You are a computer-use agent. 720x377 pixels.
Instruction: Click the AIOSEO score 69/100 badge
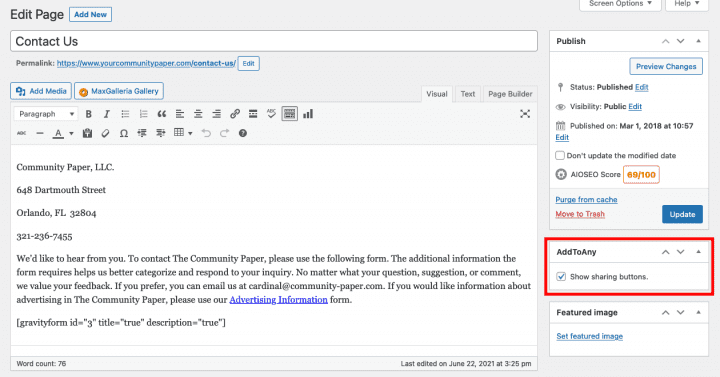(641, 174)
